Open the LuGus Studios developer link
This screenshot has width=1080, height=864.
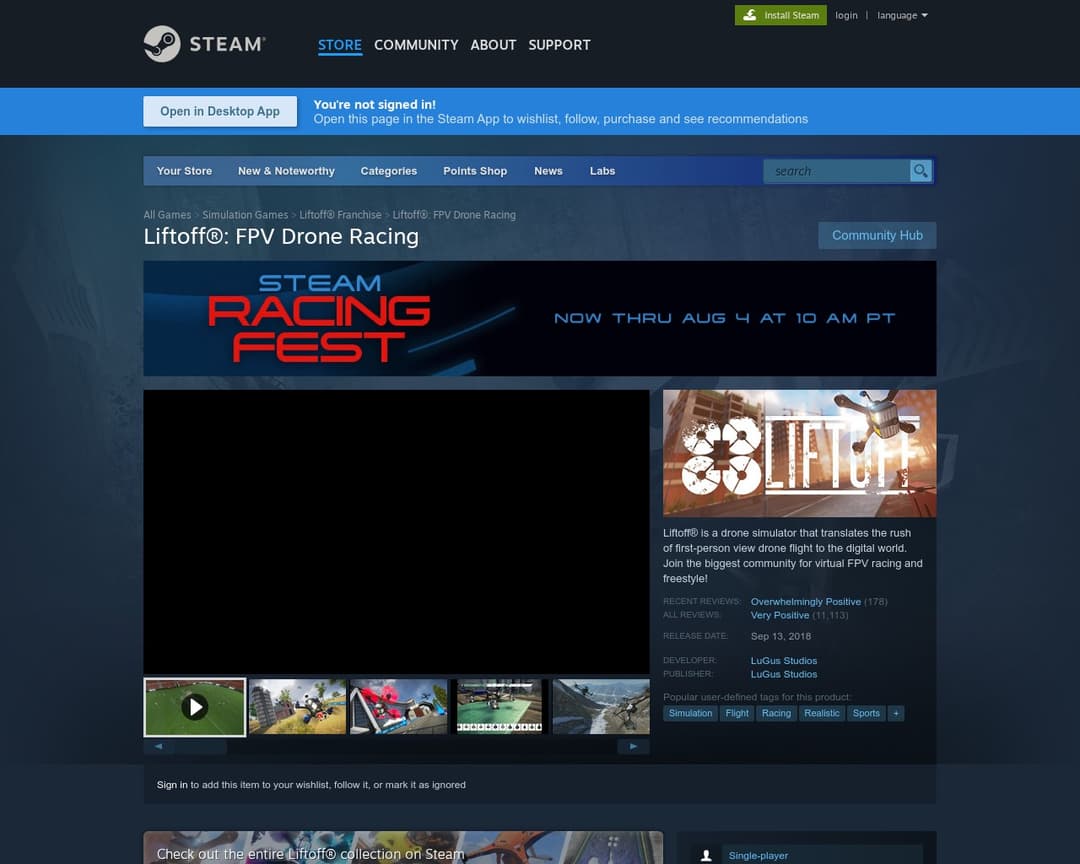pyautogui.click(x=784, y=661)
